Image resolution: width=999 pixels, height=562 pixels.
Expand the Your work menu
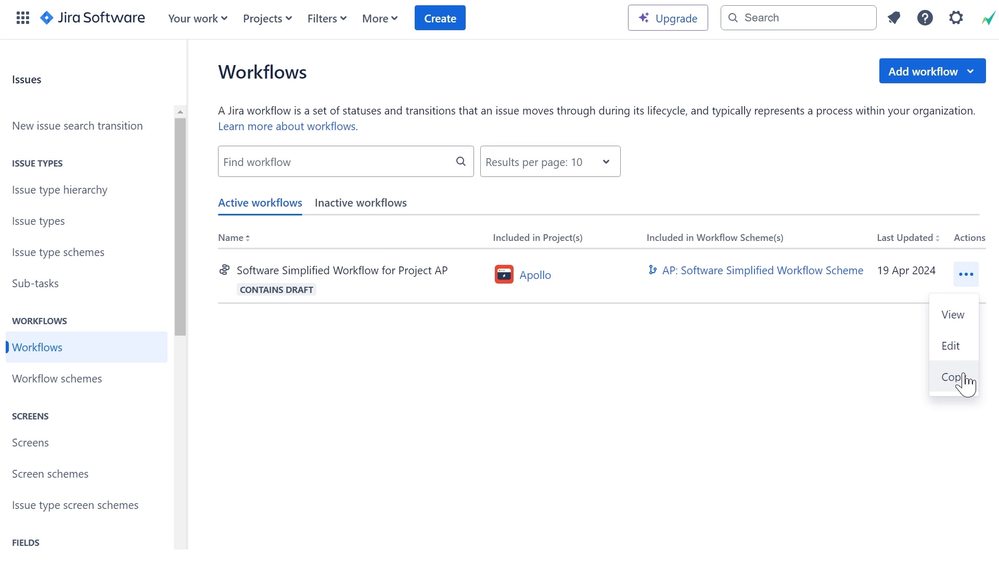pyautogui.click(x=198, y=18)
